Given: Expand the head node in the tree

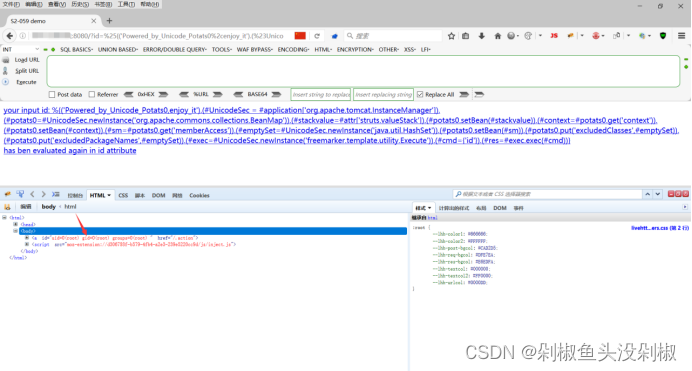Looking at the screenshot, I should tap(15, 224).
